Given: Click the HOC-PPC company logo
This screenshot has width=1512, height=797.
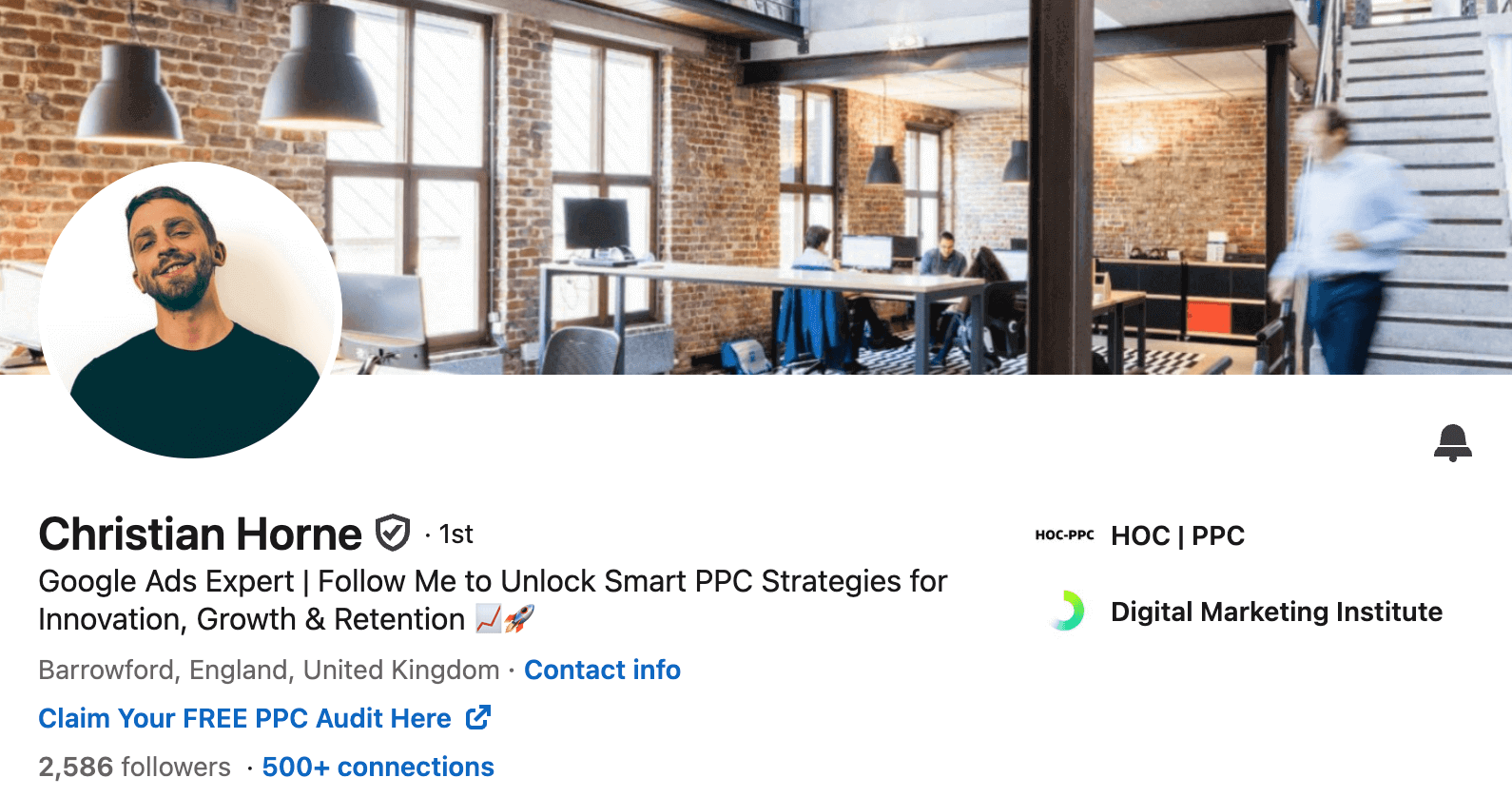Looking at the screenshot, I should [1065, 535].
